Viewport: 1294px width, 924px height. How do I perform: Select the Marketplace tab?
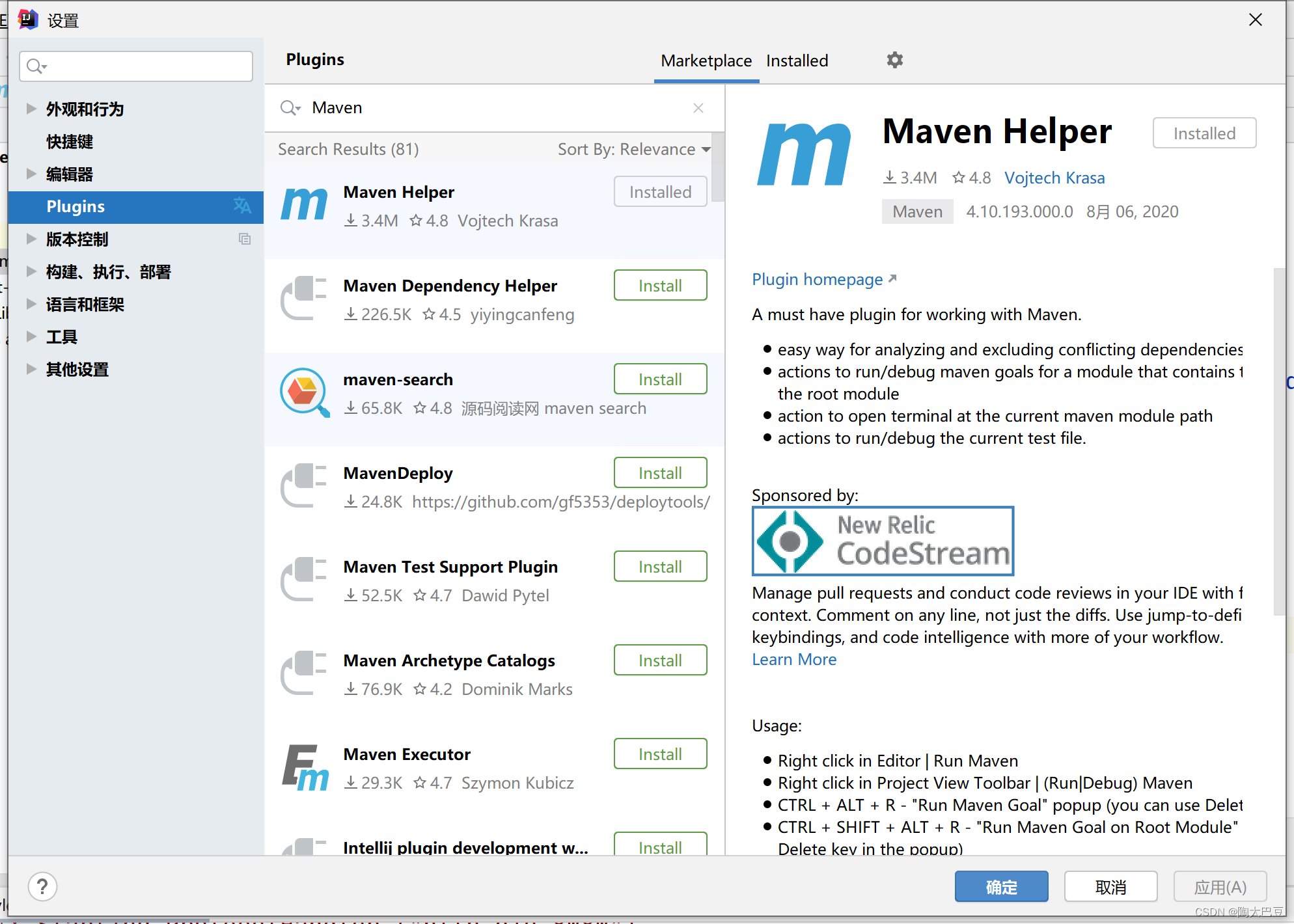coord(706,61)
